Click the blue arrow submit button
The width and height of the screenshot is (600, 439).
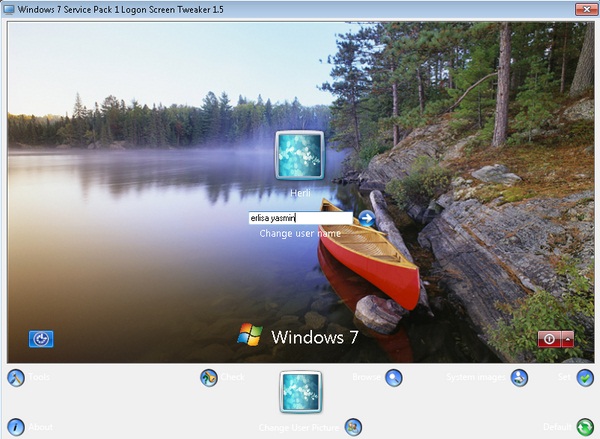[x=367, y=218]
